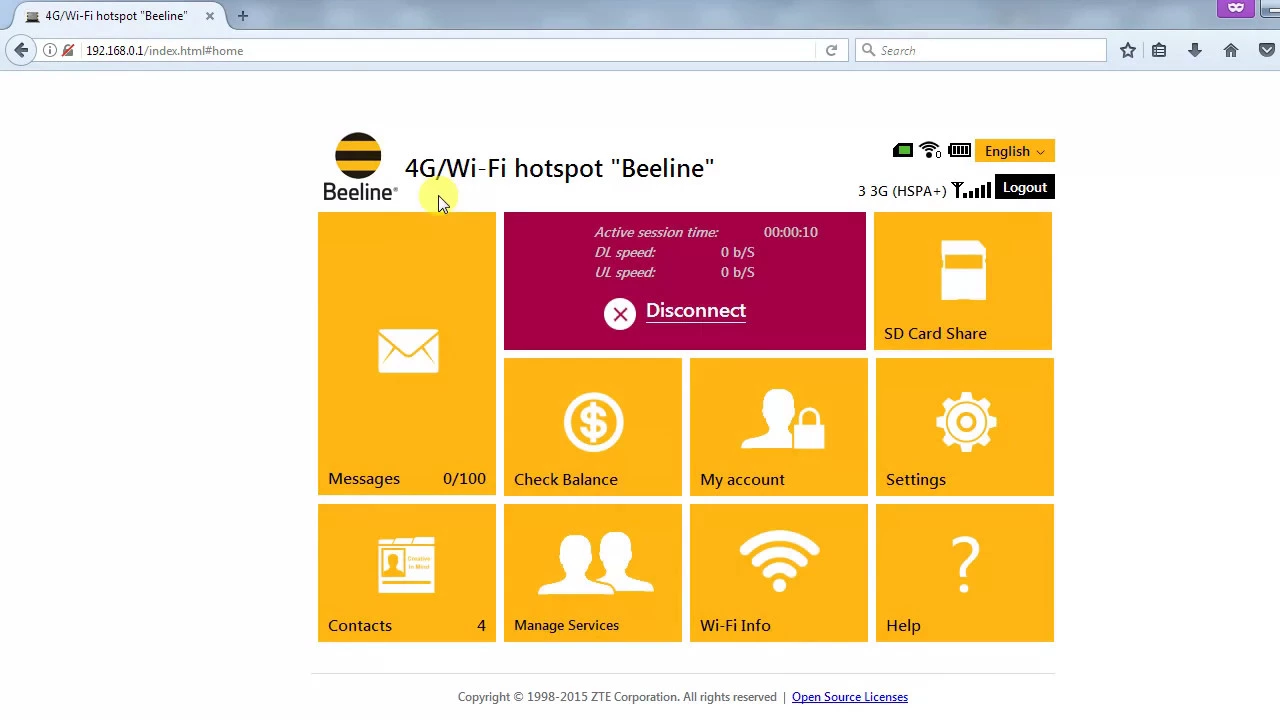Click the 3G (HSPA+) network label
Image resolution: width=1280 pixels, height=720 pixels.
(x=902, y=190)
